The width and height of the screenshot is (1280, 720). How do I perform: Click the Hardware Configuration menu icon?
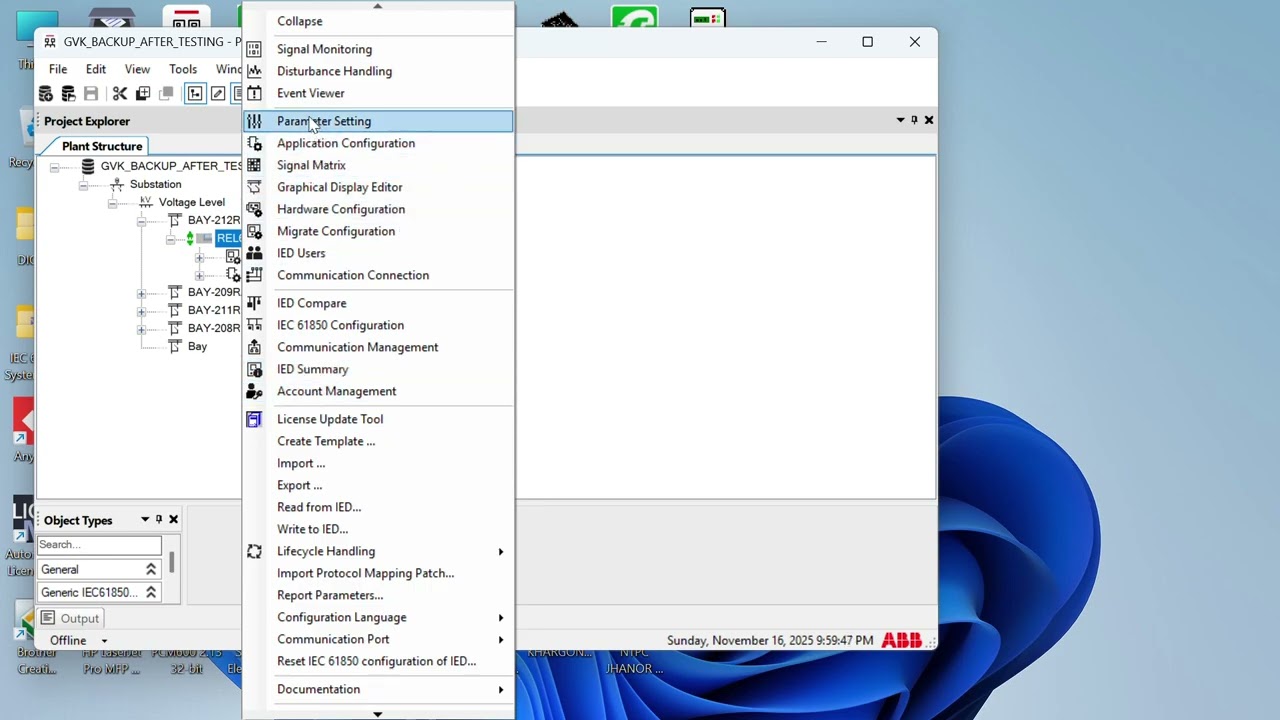pos(254,209)
